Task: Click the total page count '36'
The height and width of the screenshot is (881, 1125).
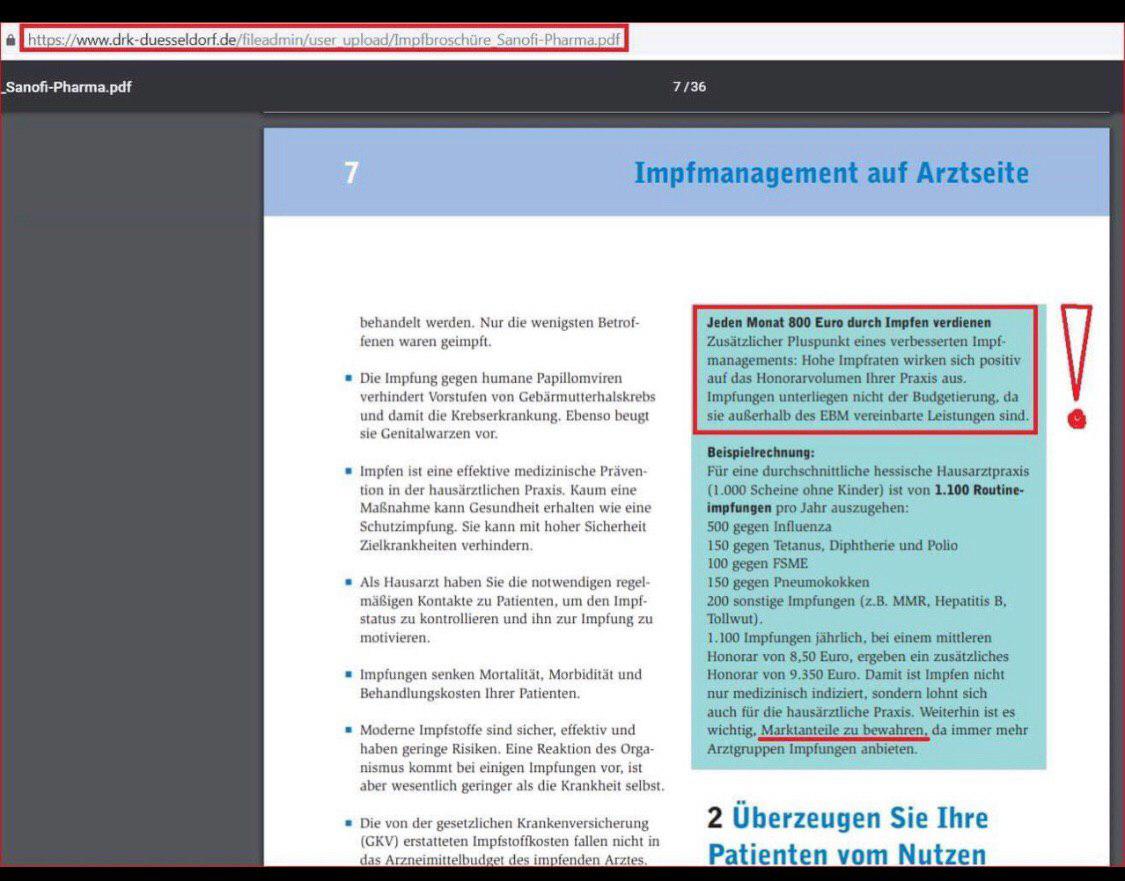Action: coord(698,87)
